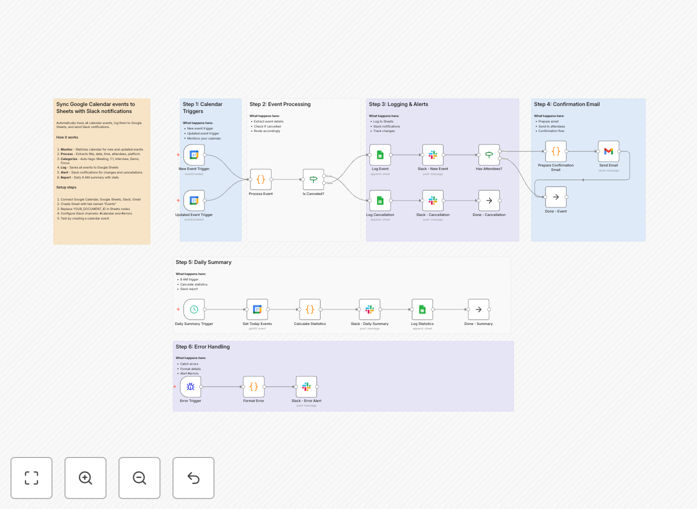Image resolution: width=697 pixels, height=509 pixels.
Task: Select the Log Statistics Sheets node
Action: click(422, 309)
